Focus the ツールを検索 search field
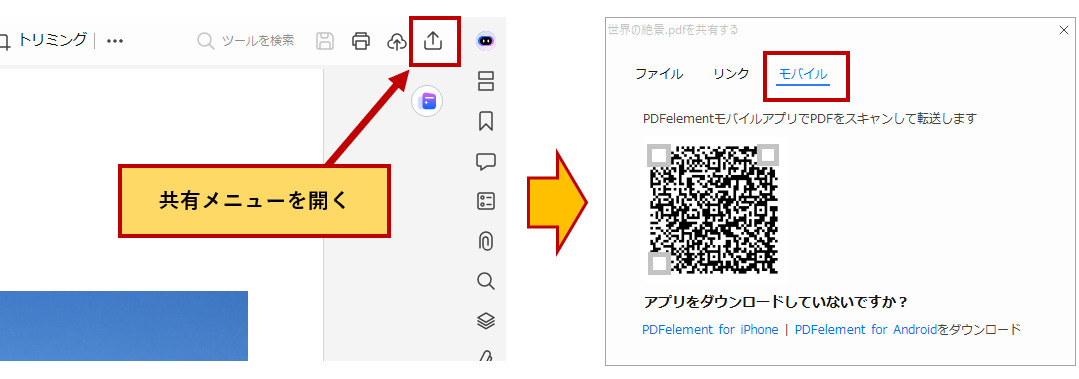Image resolution: width=1079 pixels, height=379 pixels. [246, 41]
